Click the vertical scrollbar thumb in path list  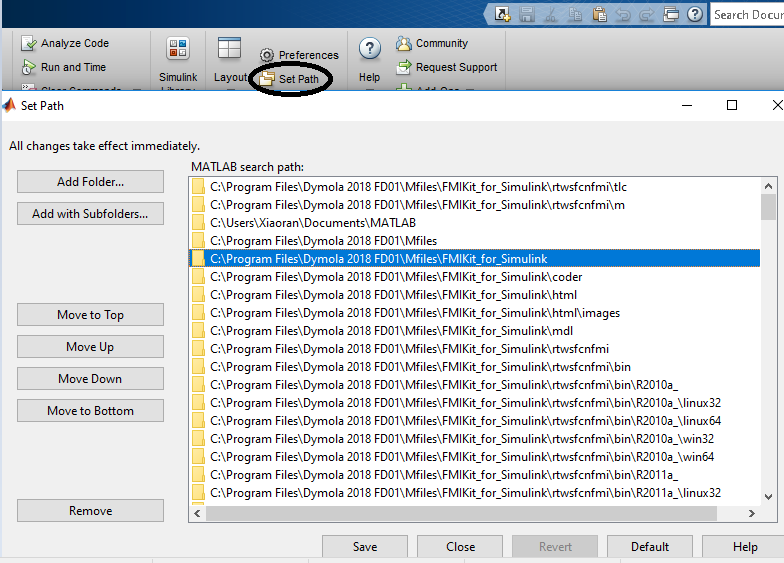click(768, 207)
